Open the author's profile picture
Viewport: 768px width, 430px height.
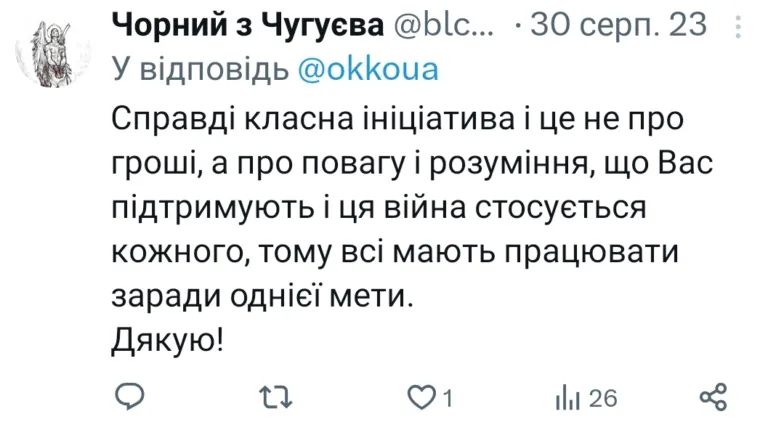(x=49, y=57)
